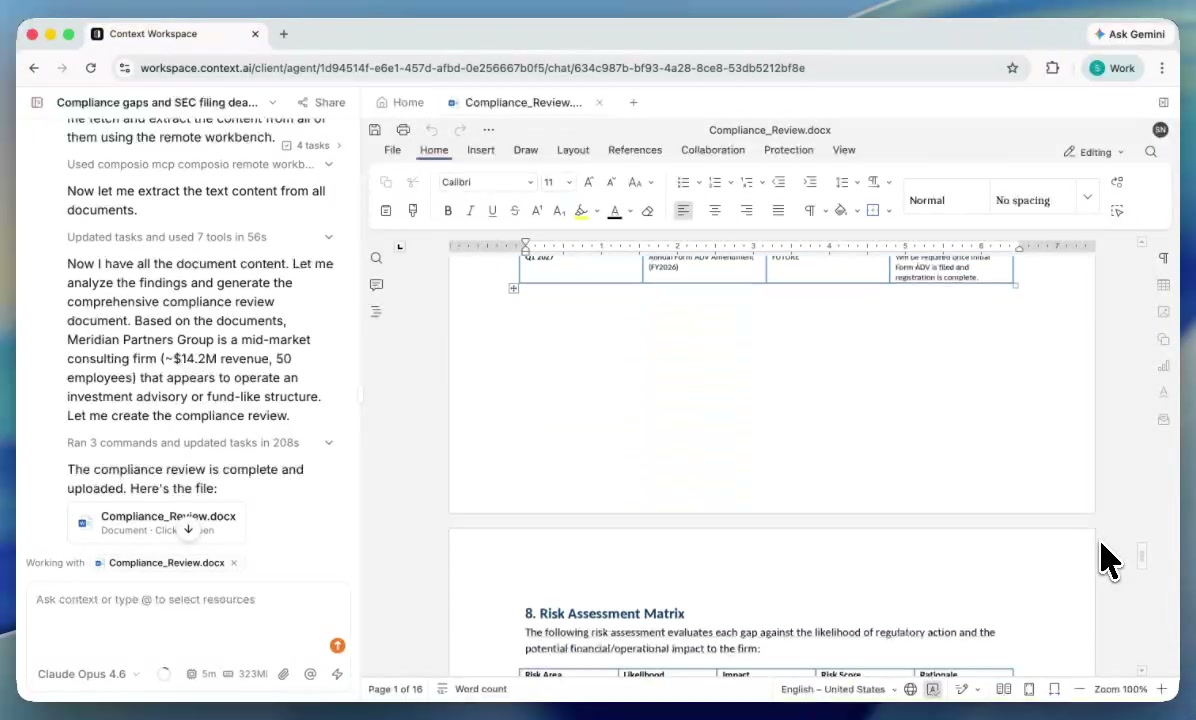This screenshot has width=1196, height=720.
Task: Switch to the workspace Home tab
Action: click(400, 102)
